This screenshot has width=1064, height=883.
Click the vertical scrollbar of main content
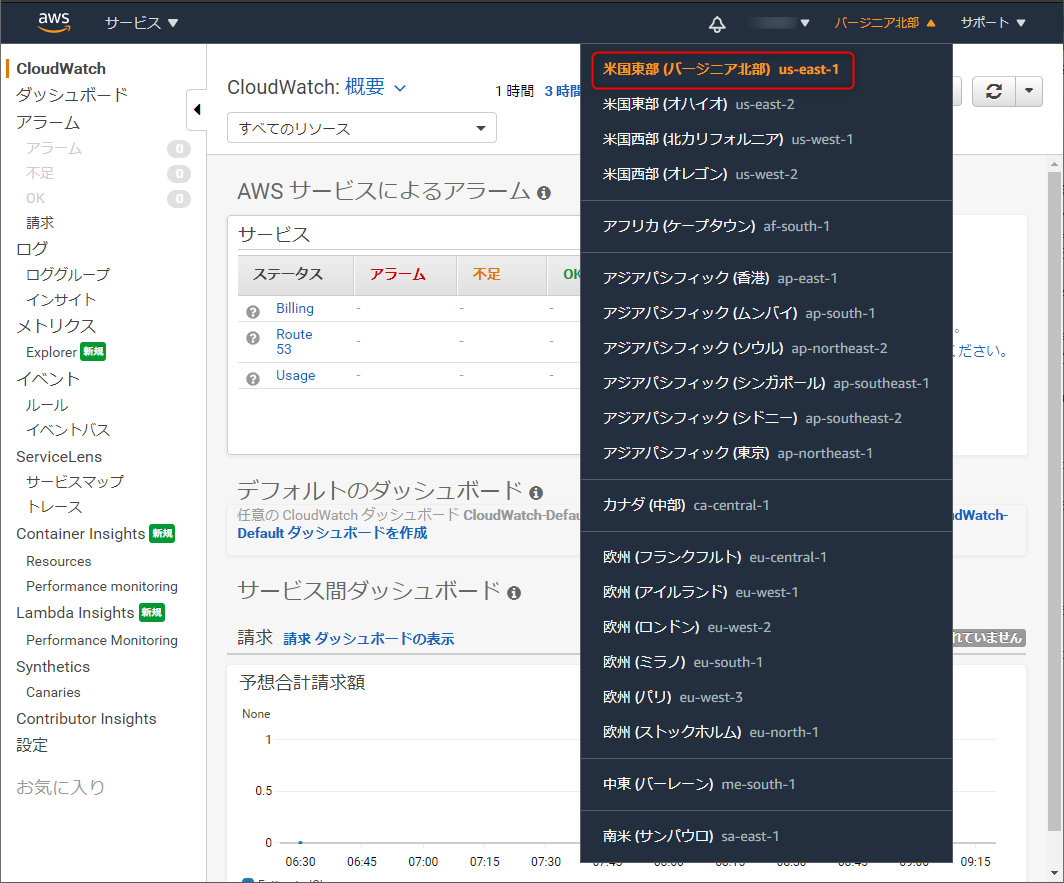tap(1053, 502)
